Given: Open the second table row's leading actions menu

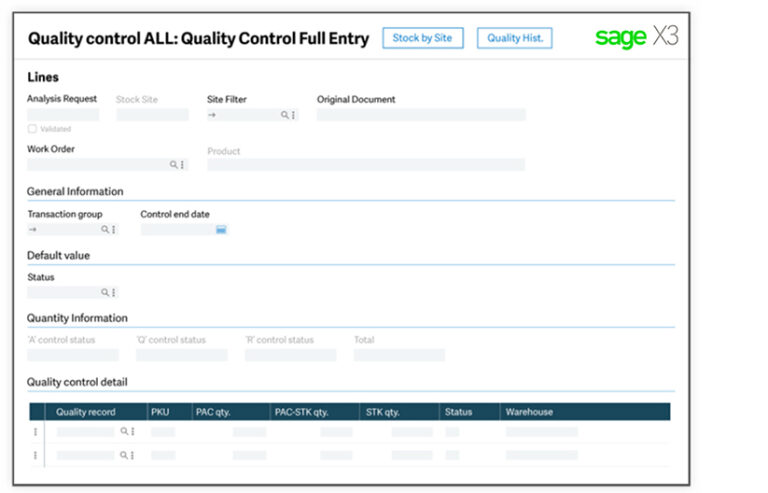Looking at the screenshot, I should click(x=37, y=455).
